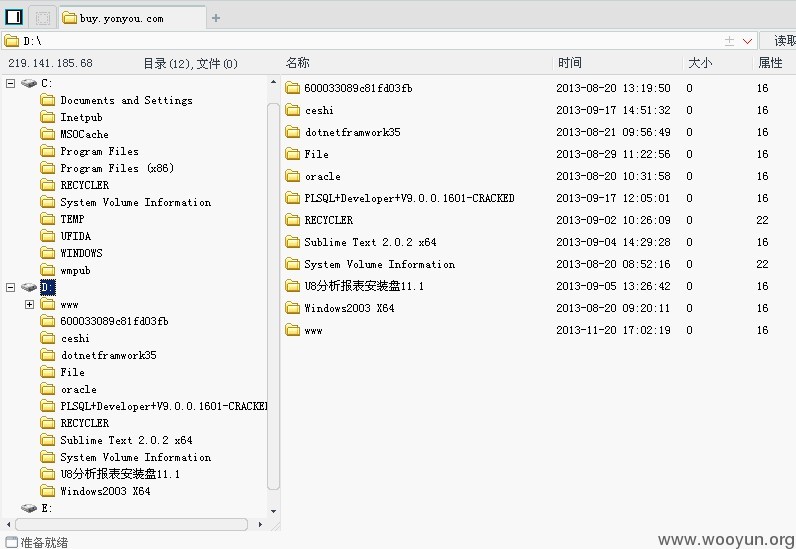Select Documents and Settings folder in tree
This screenshot has width=796, height=549.
click(x=126, y=101)
